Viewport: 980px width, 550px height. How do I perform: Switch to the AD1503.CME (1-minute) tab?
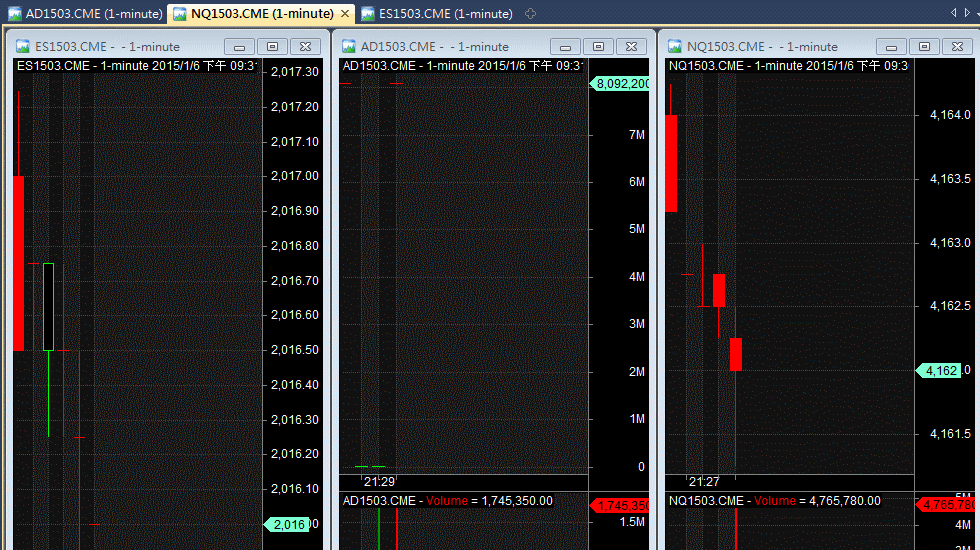click(x=85, y=14)
